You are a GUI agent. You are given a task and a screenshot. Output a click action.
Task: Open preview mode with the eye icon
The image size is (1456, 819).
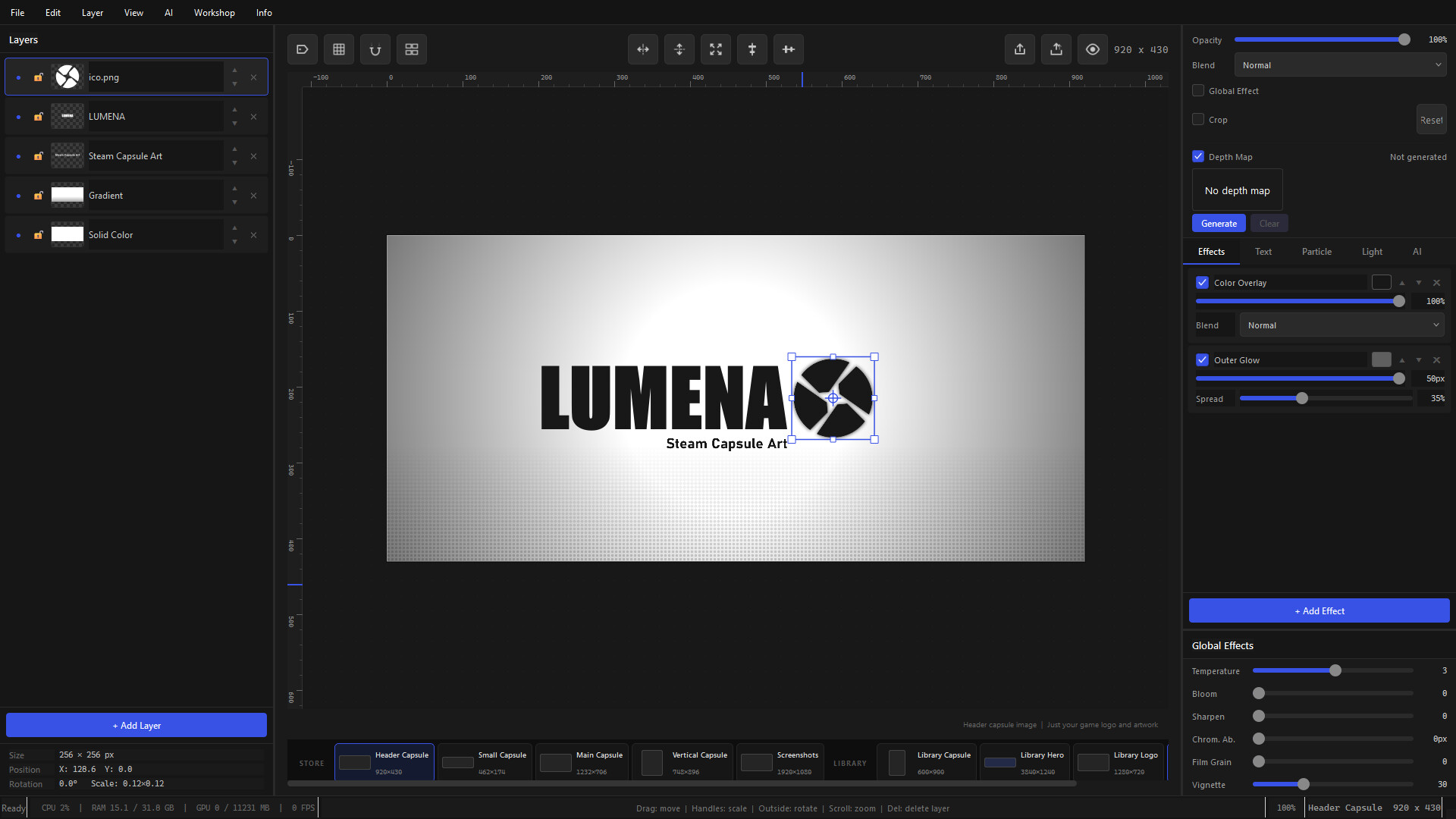[1092, 49]
